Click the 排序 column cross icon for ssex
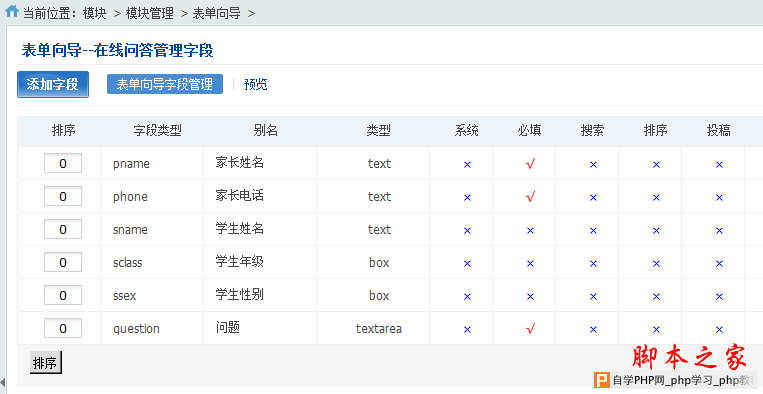This screenshot has width=763, height=394. tap(656, 297)
